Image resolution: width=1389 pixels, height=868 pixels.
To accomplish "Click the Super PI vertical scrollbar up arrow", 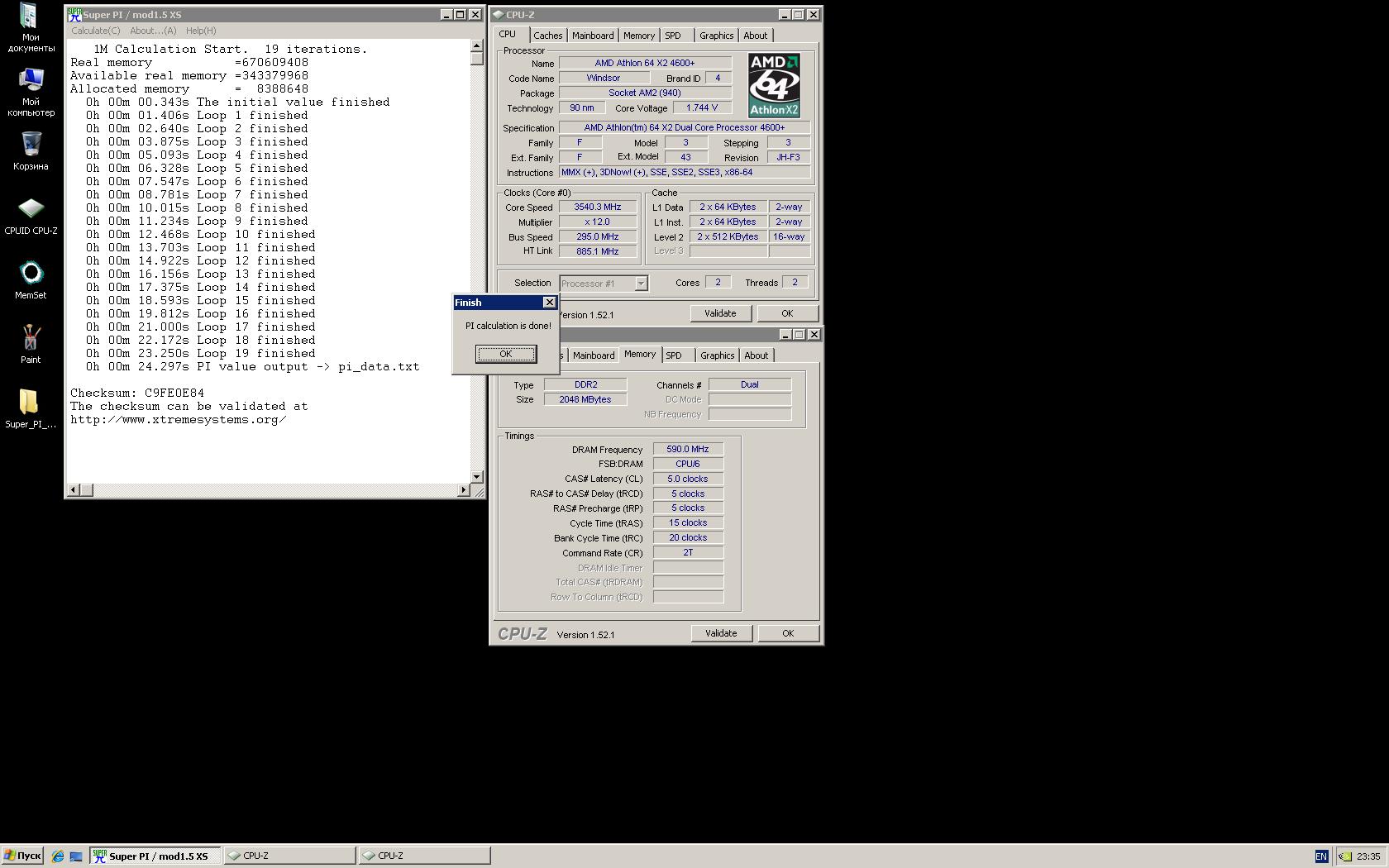I will pyautogui.click(x=477, y=46).
